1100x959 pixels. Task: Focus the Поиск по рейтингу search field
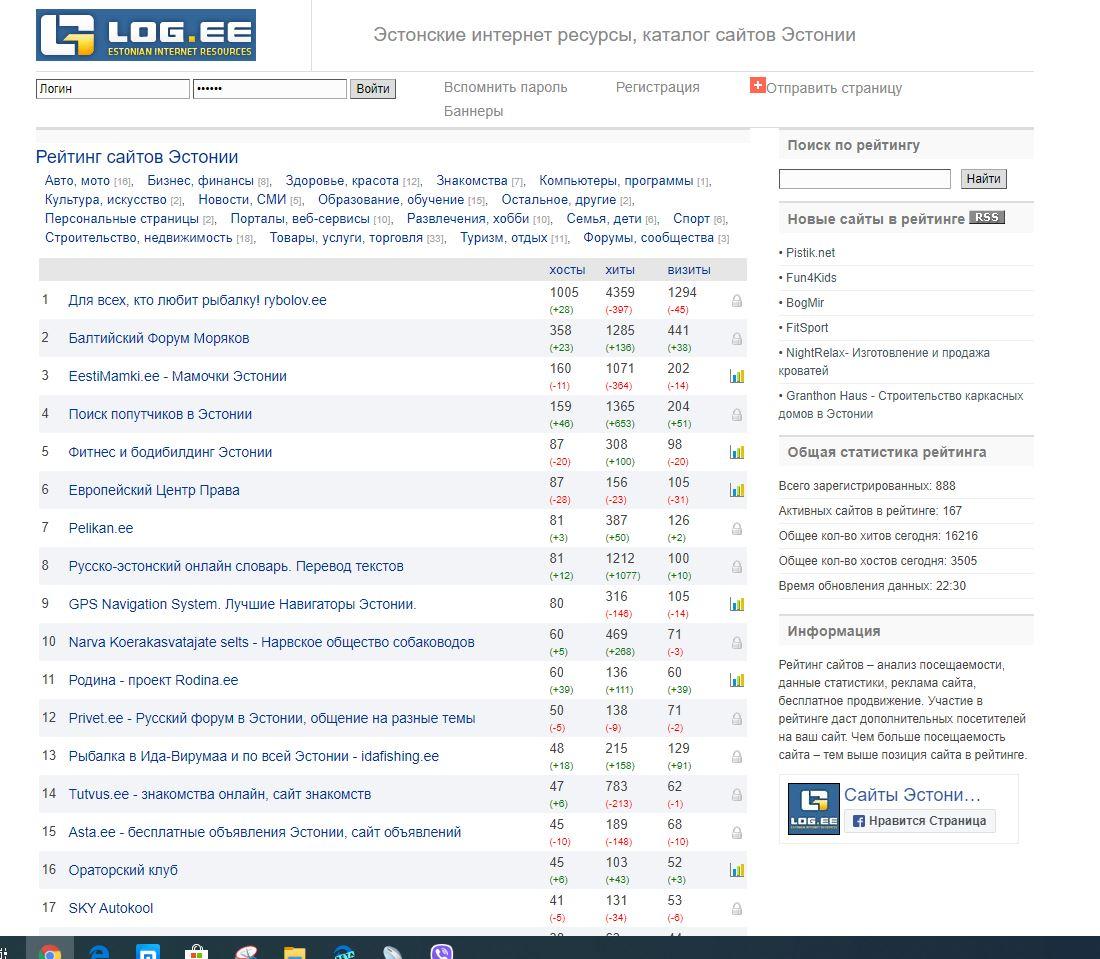coord(864,179)
